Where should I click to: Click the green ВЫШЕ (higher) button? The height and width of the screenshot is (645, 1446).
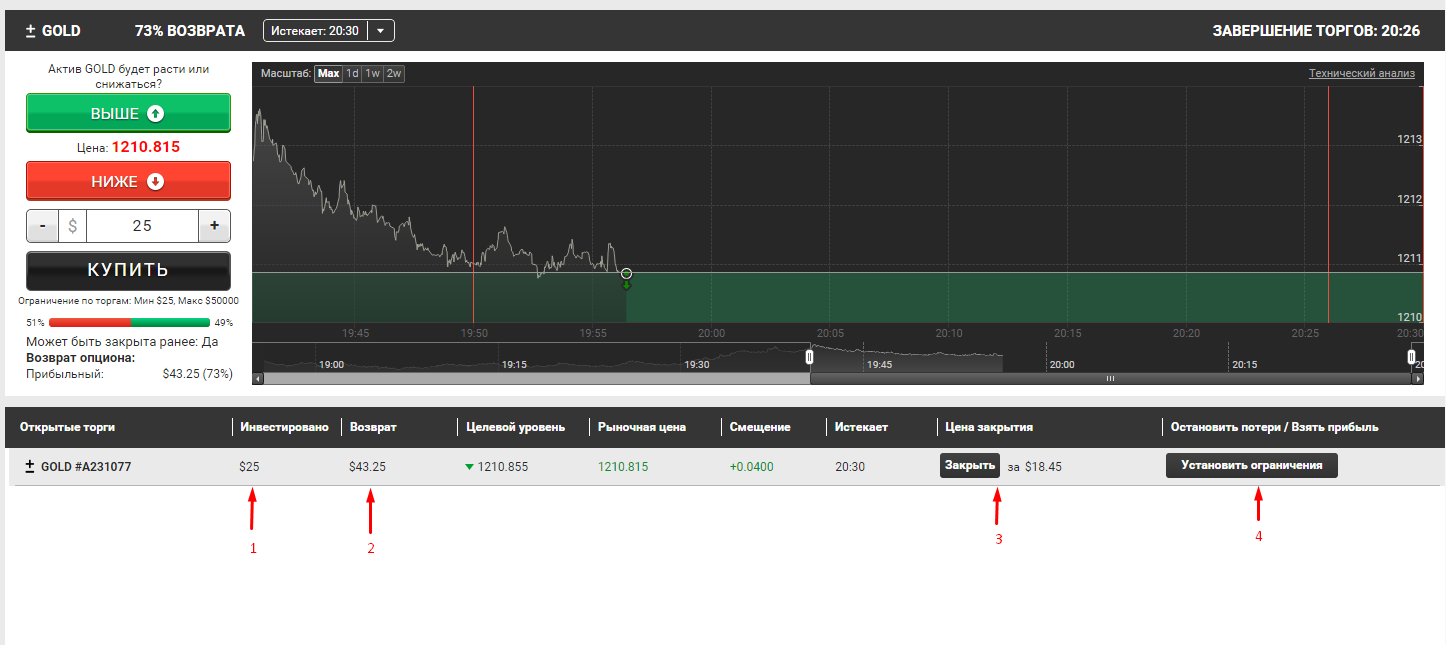click(128, 113)
